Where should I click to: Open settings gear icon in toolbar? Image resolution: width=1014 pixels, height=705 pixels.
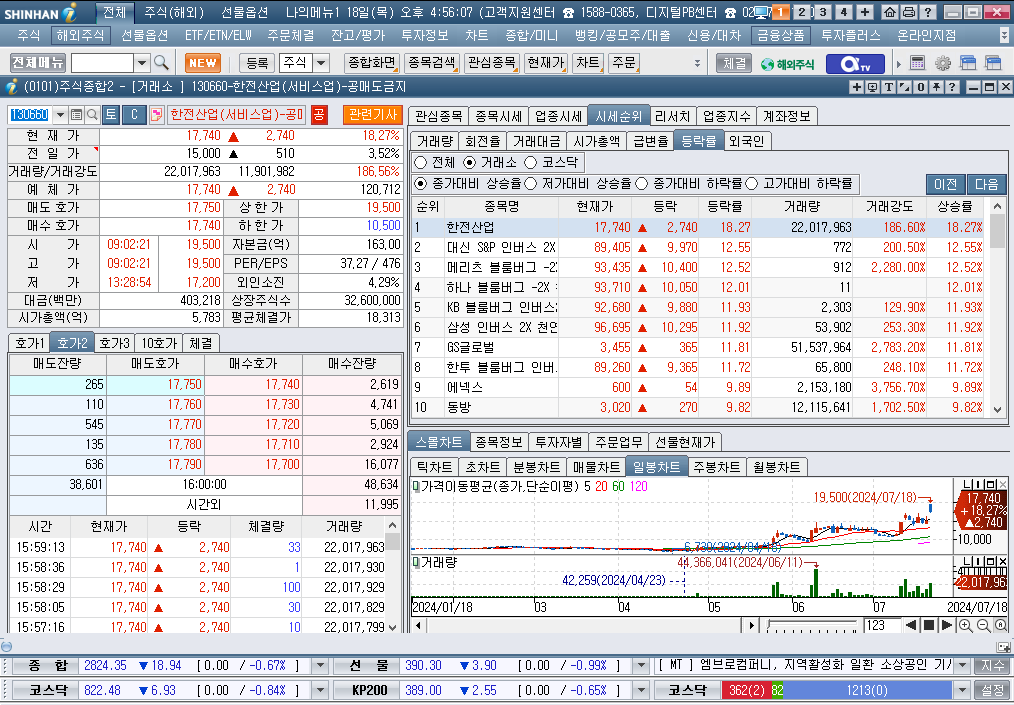point(943,63)
